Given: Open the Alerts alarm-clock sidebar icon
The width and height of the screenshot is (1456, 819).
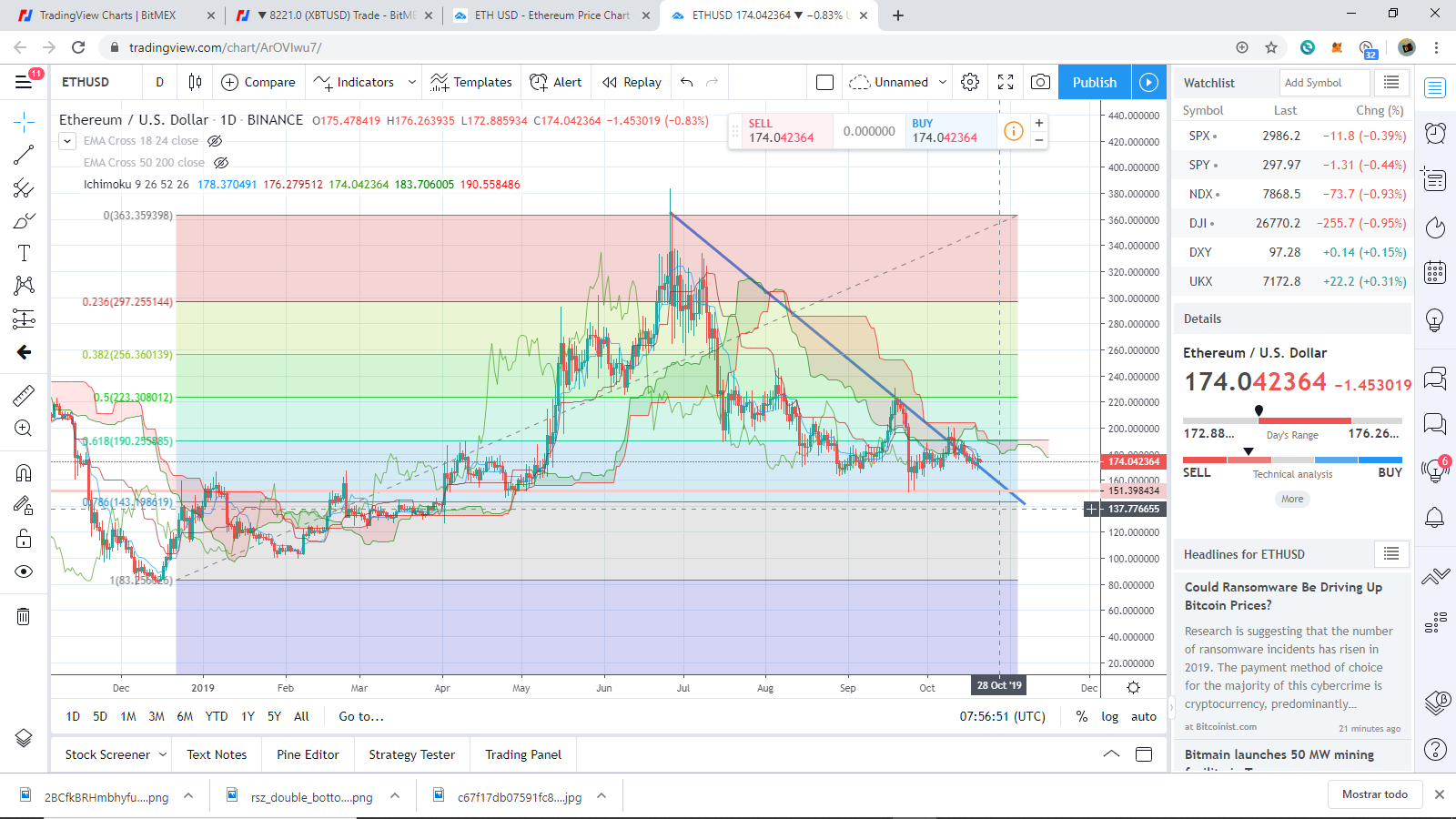Looking at the screenshot, I should point(1435,133).
